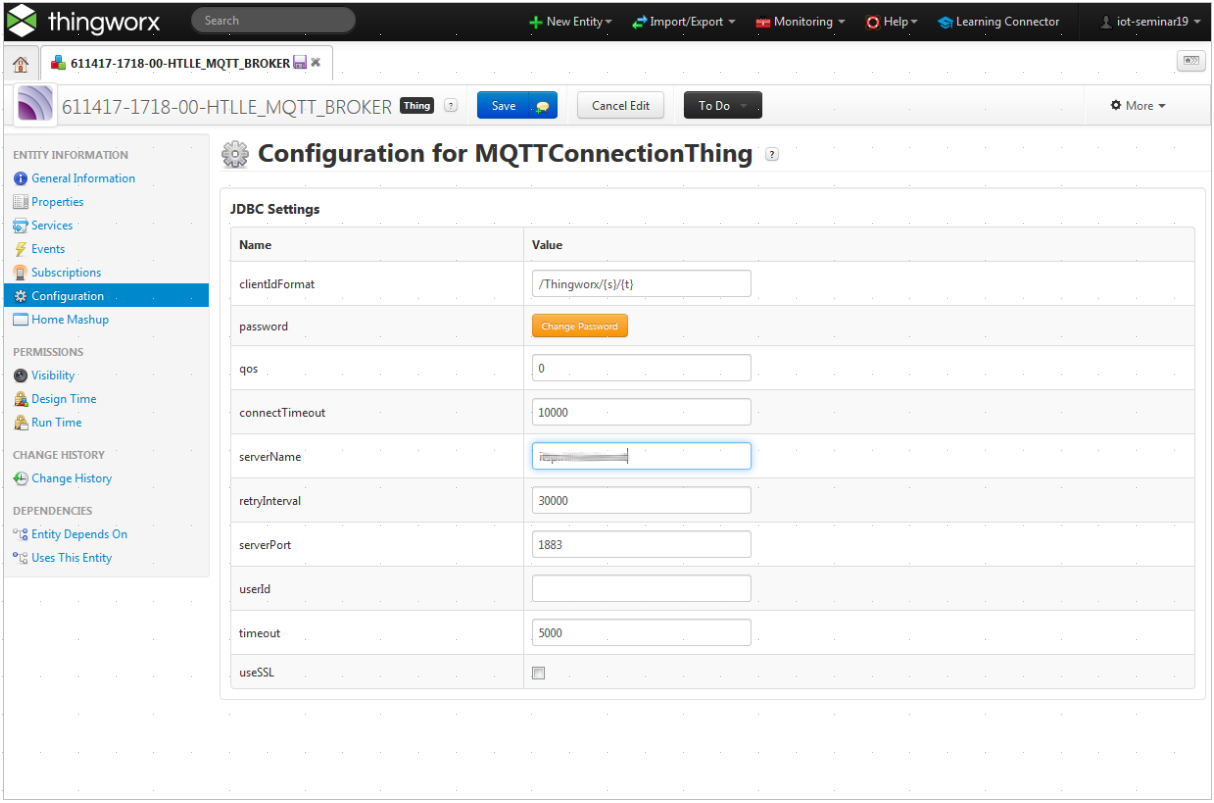Click Change Password button
Image resolution: width=1214 pixels, height=803 pixels.
580,326
